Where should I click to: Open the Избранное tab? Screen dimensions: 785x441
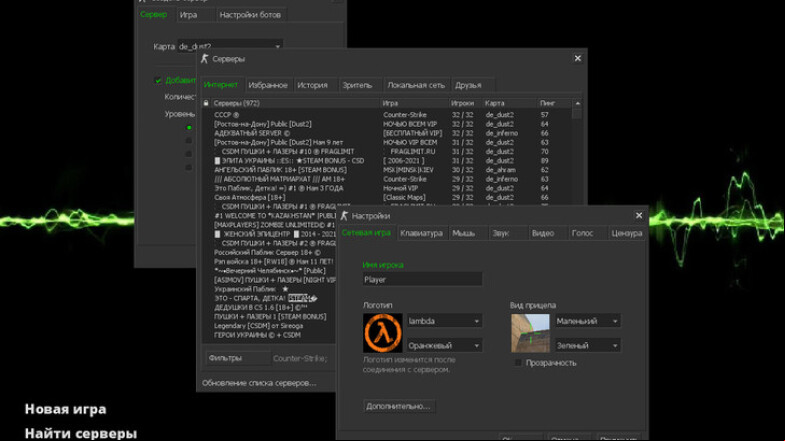coord(268,85)
